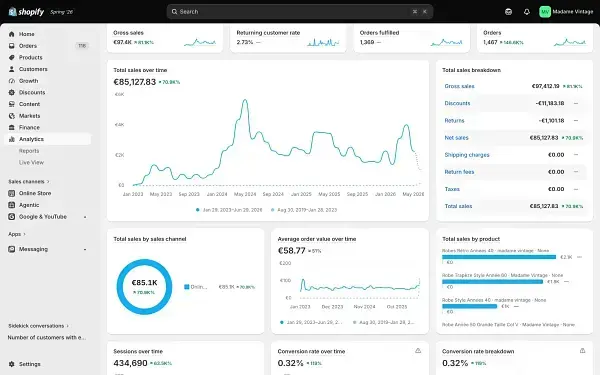
Task: Open the Settings gear icon
Action: coord(11,364)
